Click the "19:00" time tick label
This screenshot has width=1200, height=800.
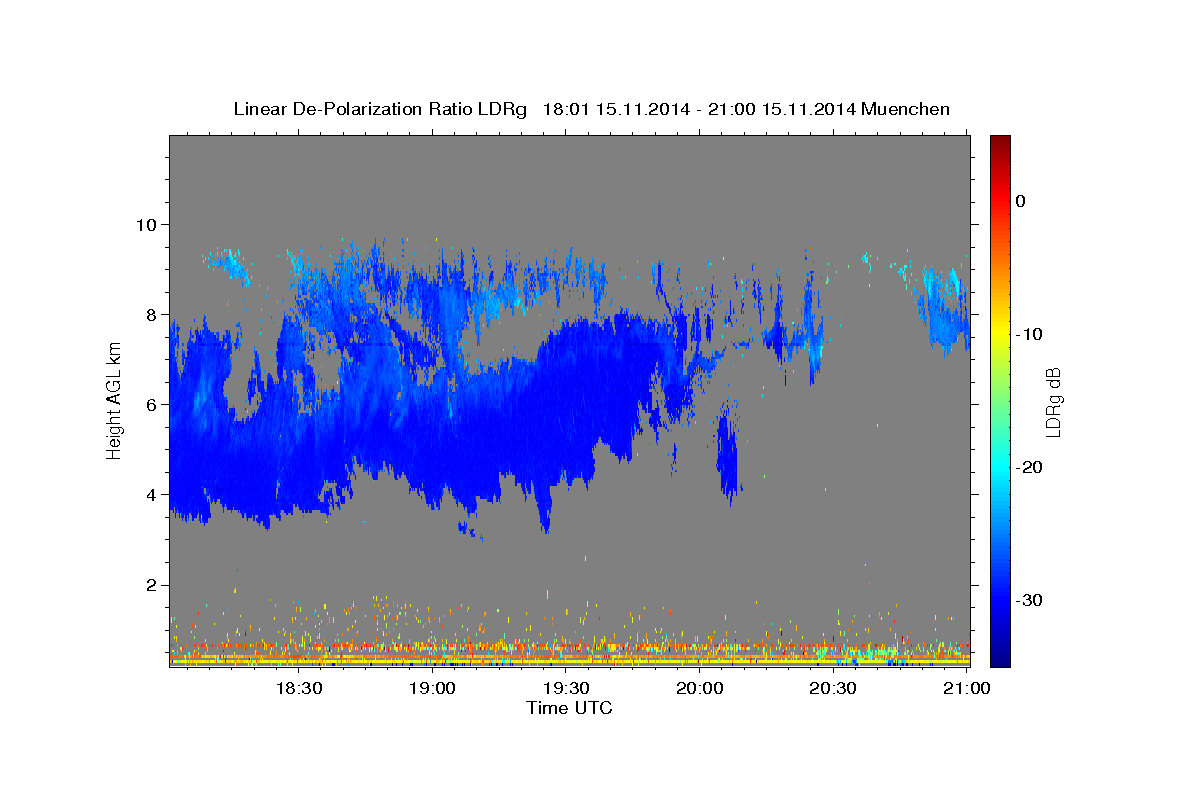point(432,688)
